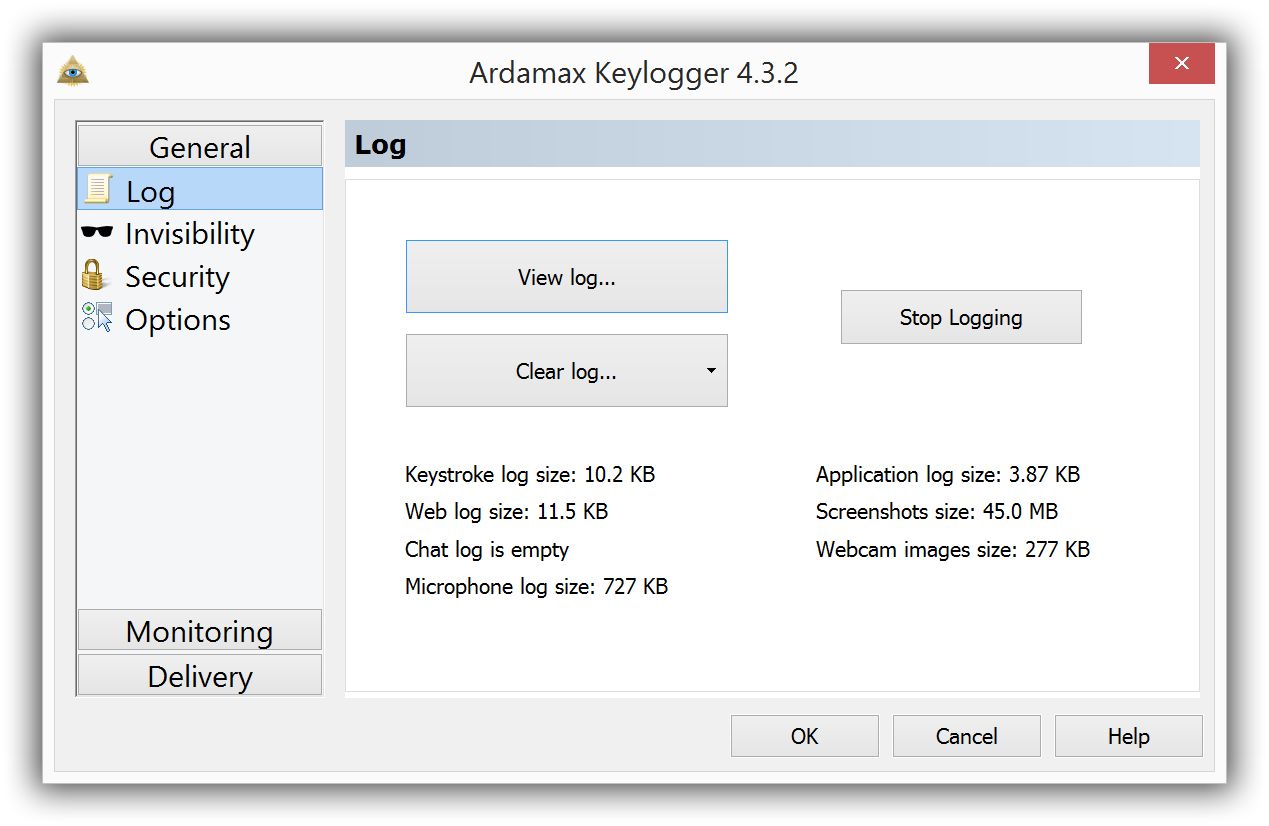Click the Webcam images size 277 KB text
This screenshot has height=826, width=1269.
point(953,549)
